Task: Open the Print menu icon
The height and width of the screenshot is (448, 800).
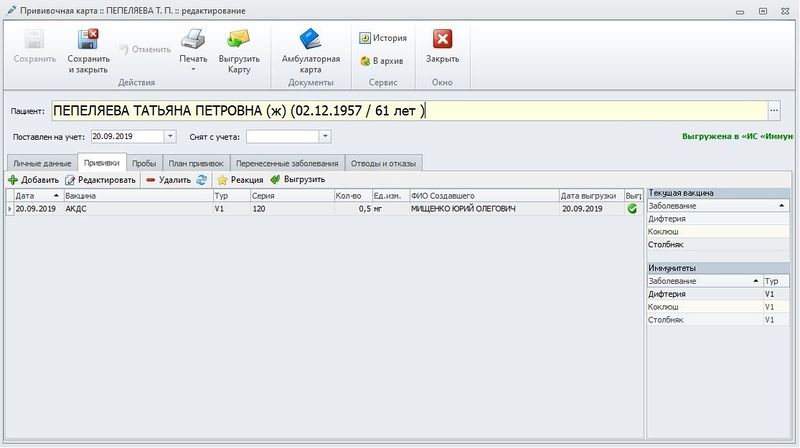Action: 193,40
